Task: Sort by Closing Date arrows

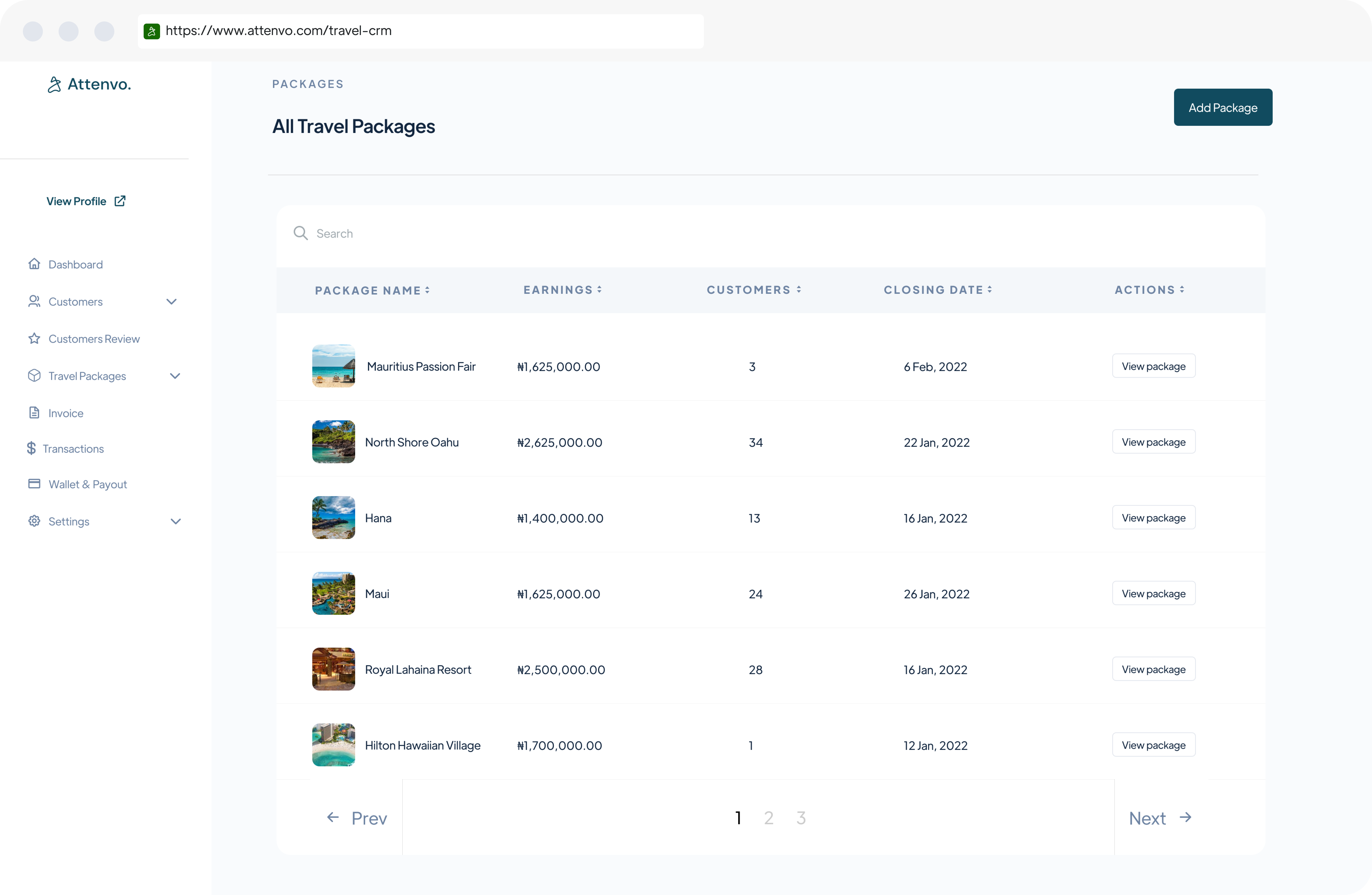Action: (x=990, y=290)
